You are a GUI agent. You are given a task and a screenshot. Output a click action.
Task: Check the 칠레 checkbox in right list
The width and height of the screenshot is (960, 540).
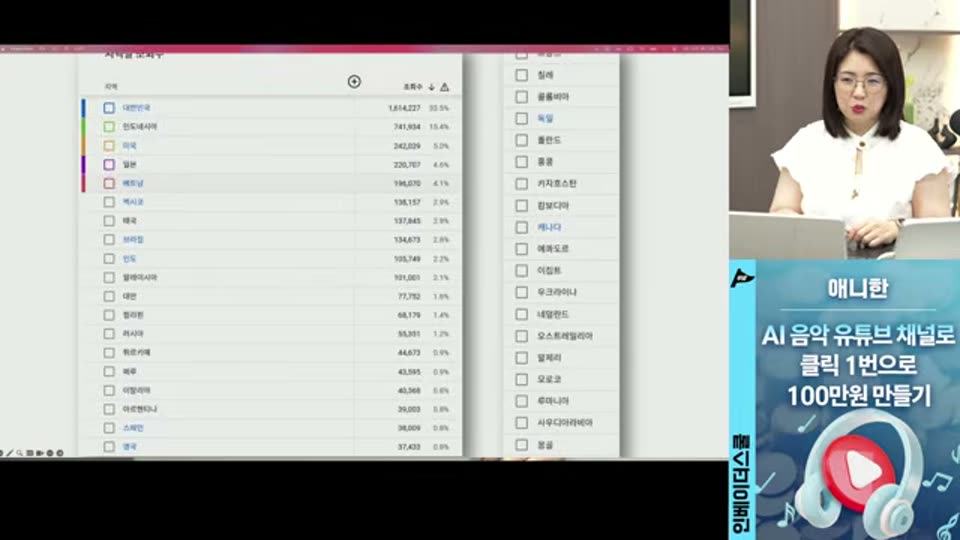coord(522,75)
